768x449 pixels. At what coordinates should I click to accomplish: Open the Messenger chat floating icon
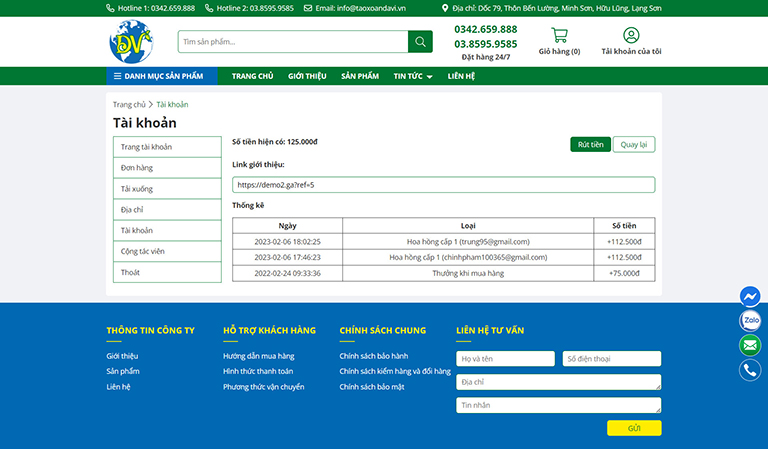750,297
